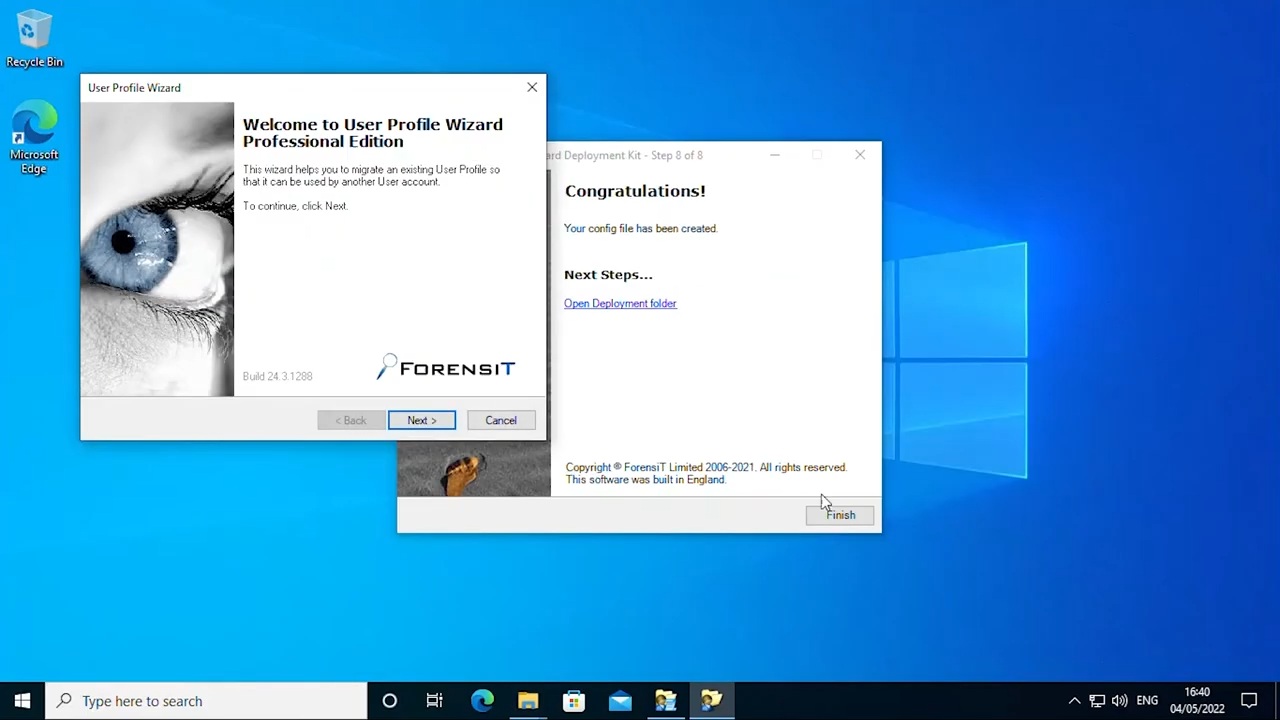Viewport: 1280px width, 720px height.
Task: Click ENG language indicator
Action: 1147,701
